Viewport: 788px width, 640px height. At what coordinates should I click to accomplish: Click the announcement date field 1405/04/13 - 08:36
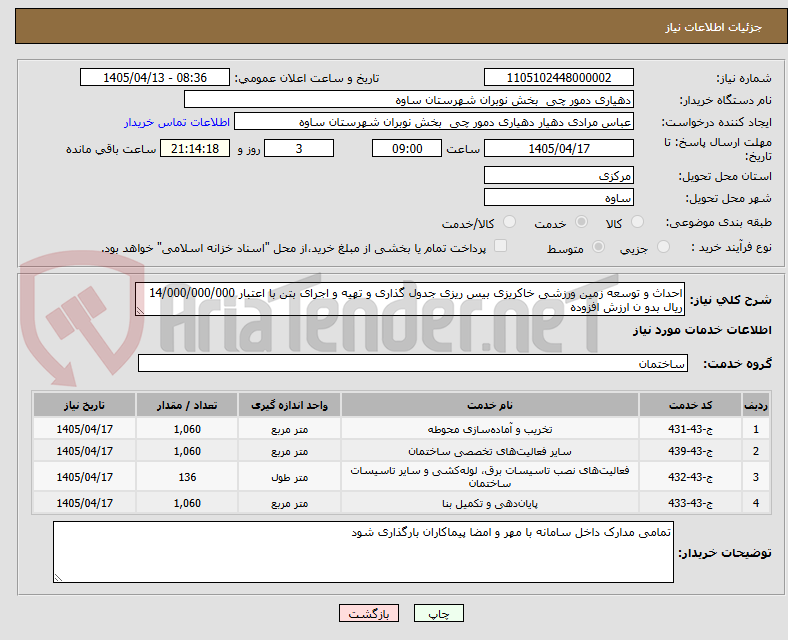155,77
